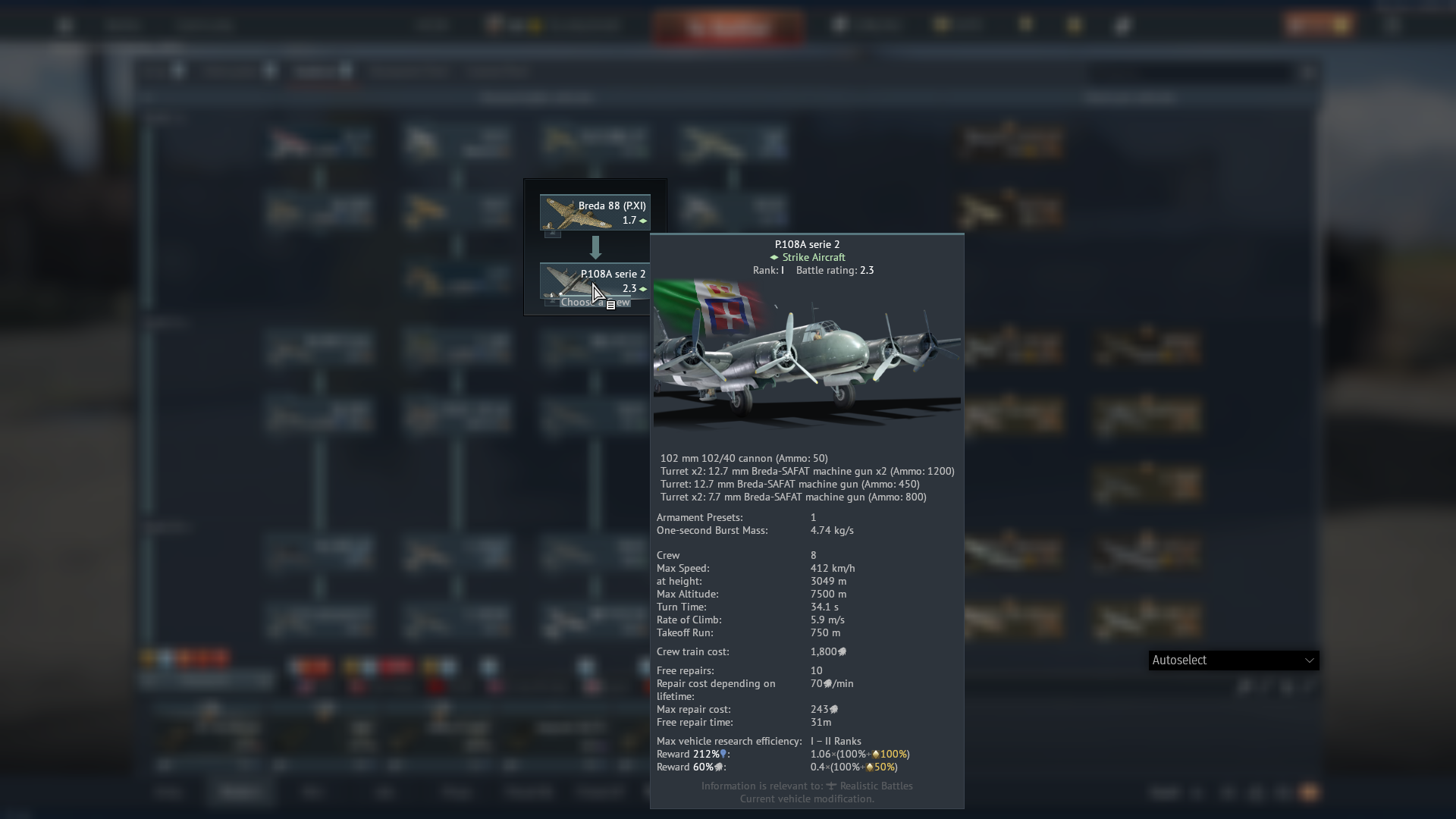Viewport: 1456px width, 819px height.
Task: Select the highlighted bottom country tab
Action: [x=240, y=792]
